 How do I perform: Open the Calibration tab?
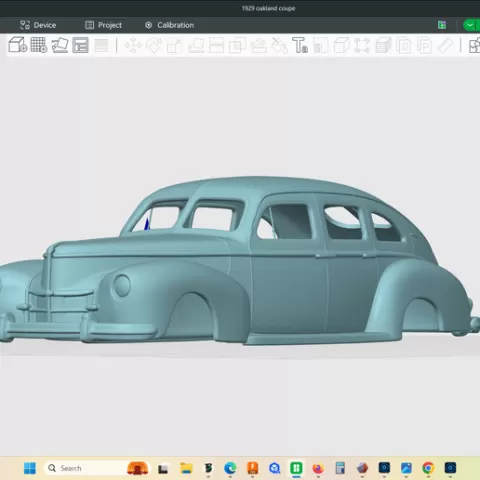click(x=169, y=25)
